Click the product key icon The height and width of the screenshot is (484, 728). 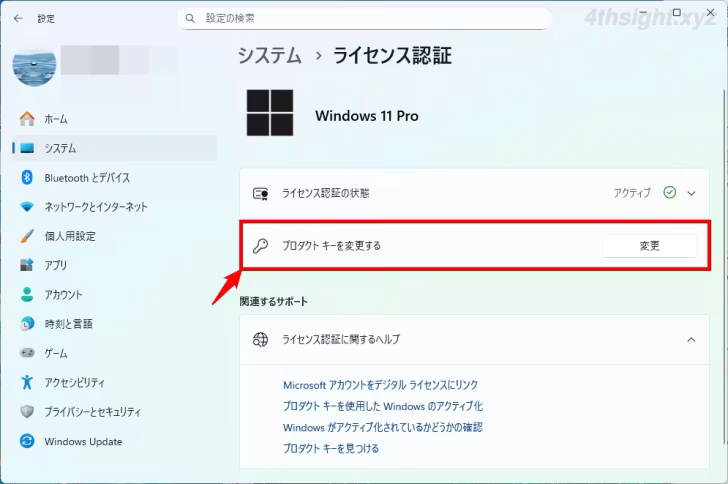(x=260, y=246)
